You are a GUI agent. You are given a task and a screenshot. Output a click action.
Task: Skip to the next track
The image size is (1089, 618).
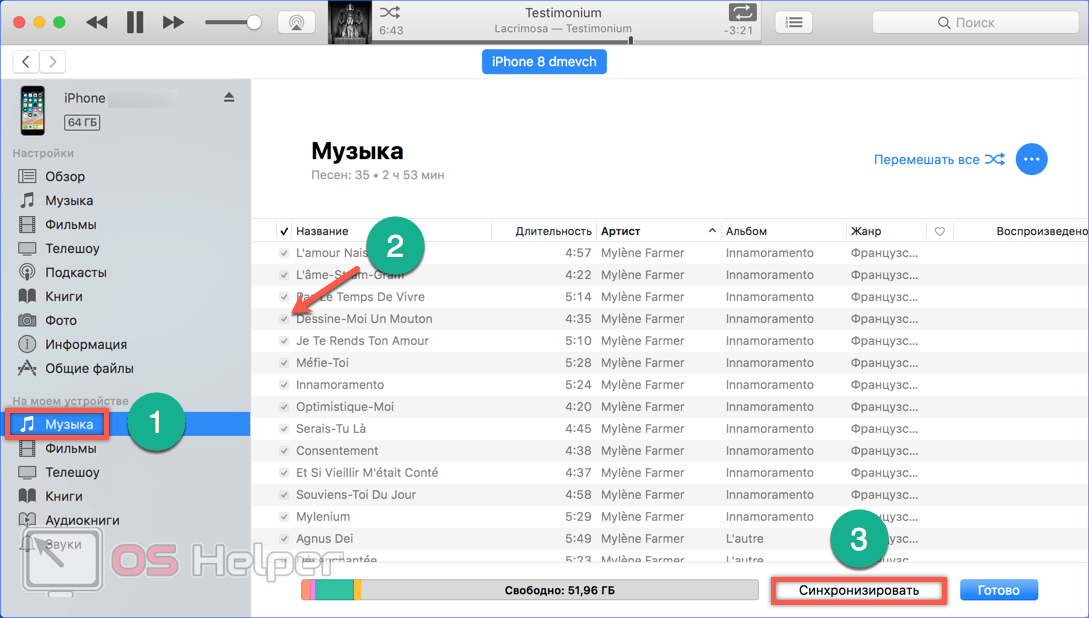click(x=173, y=22)
